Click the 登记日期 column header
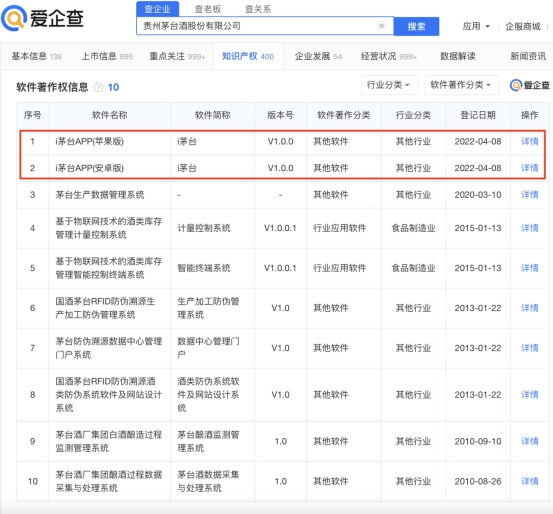553x514 pixels. (x=478, y=115)
